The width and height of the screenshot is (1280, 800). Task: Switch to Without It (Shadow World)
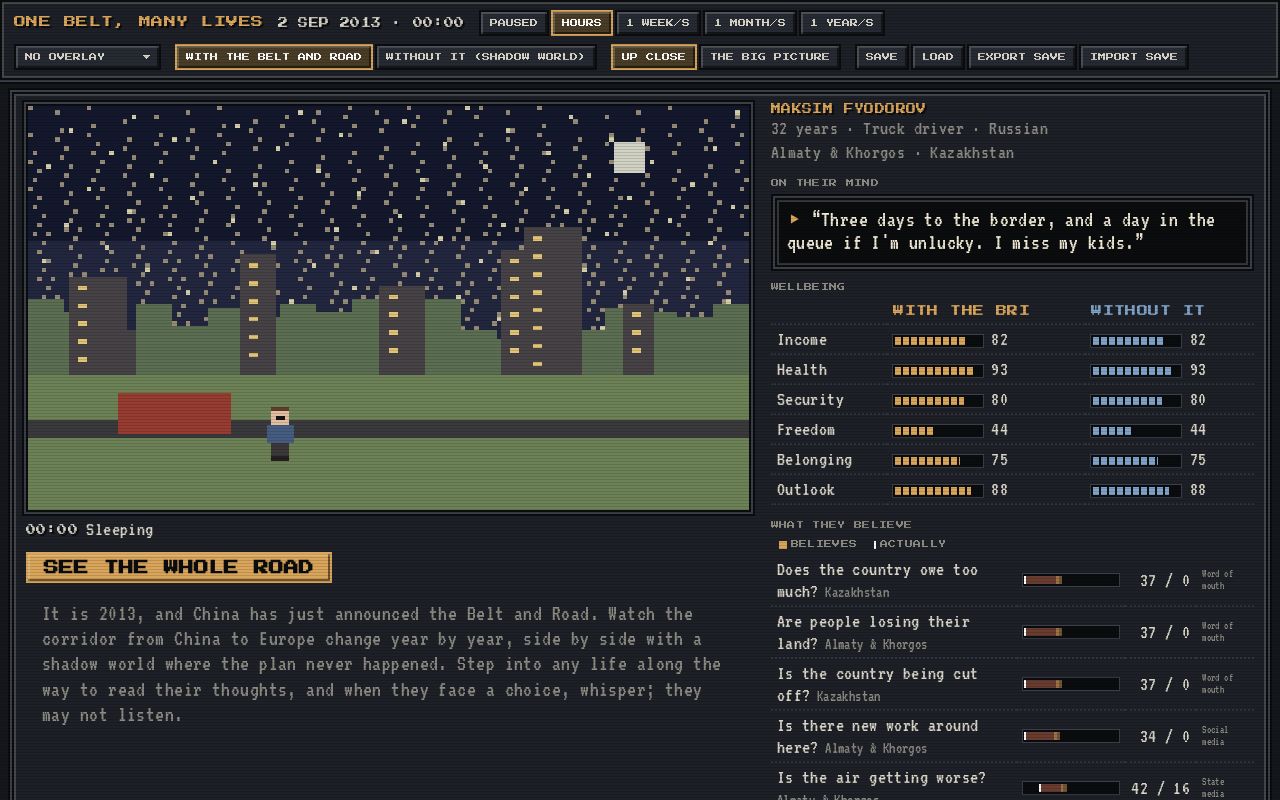tap(485, 57)
